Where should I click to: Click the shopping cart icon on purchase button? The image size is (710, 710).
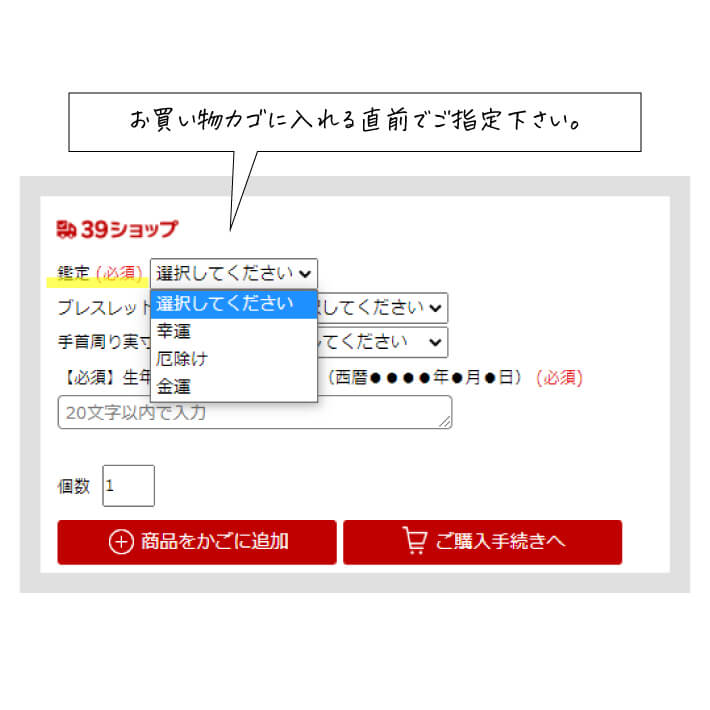415,541
